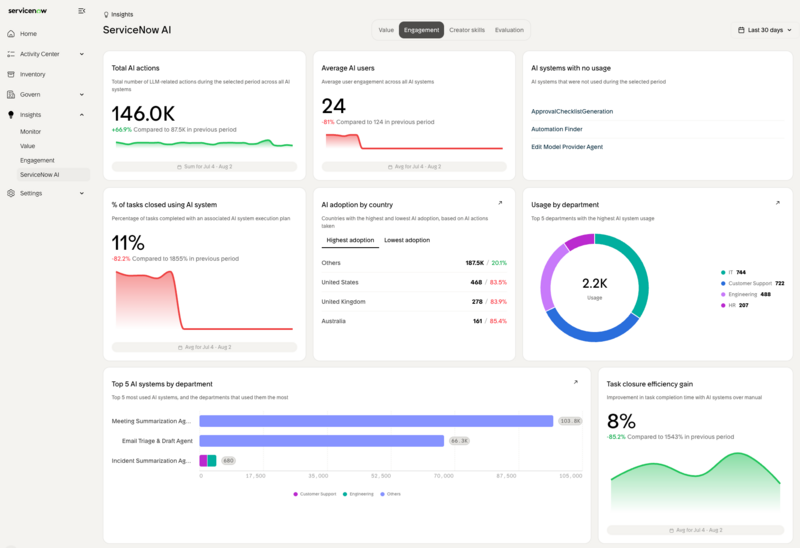Click calendar icon in Total AI actions footer
The image size is (800, 548).
point(179,167)
